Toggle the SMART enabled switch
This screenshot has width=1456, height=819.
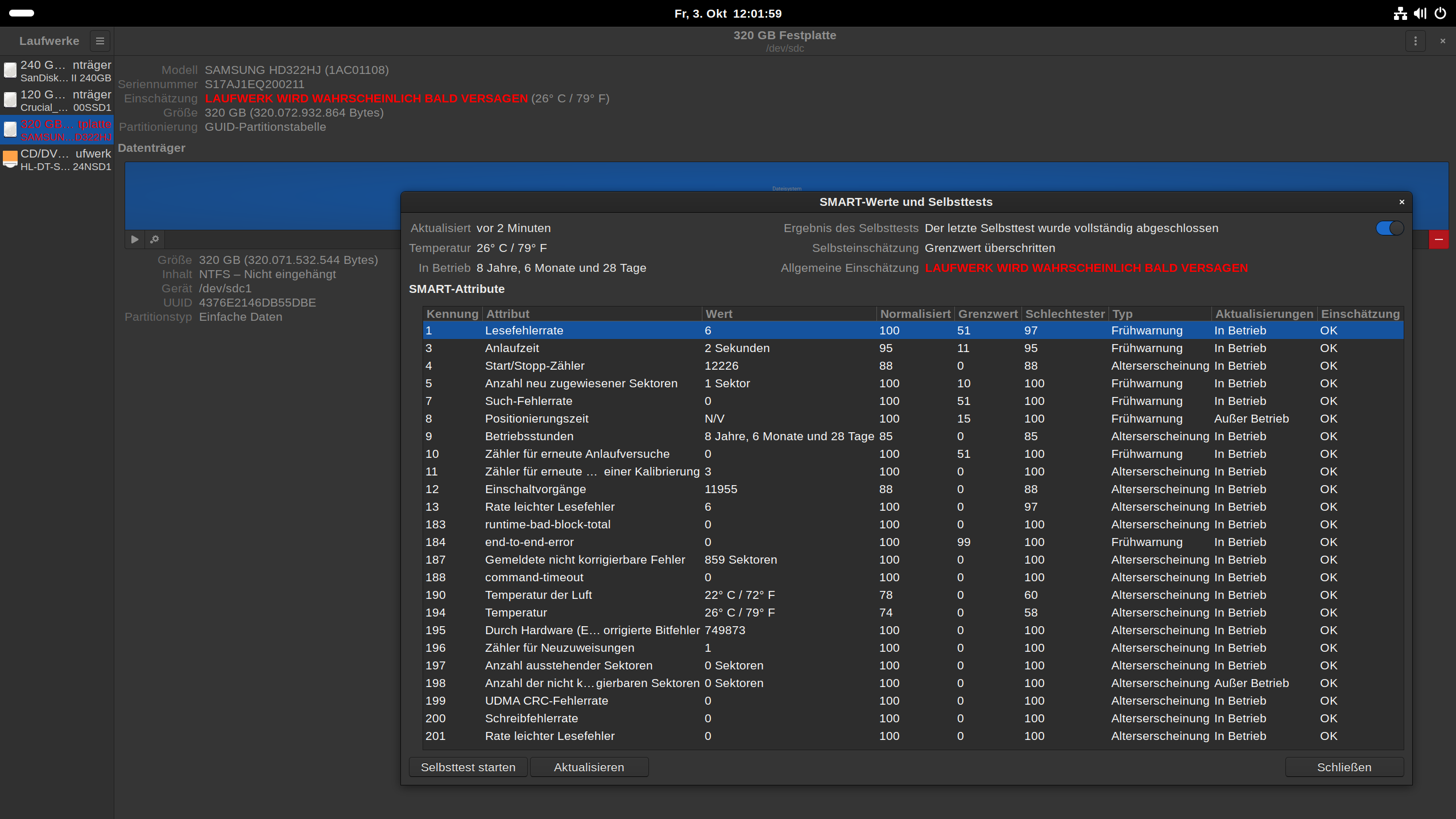1389,228
